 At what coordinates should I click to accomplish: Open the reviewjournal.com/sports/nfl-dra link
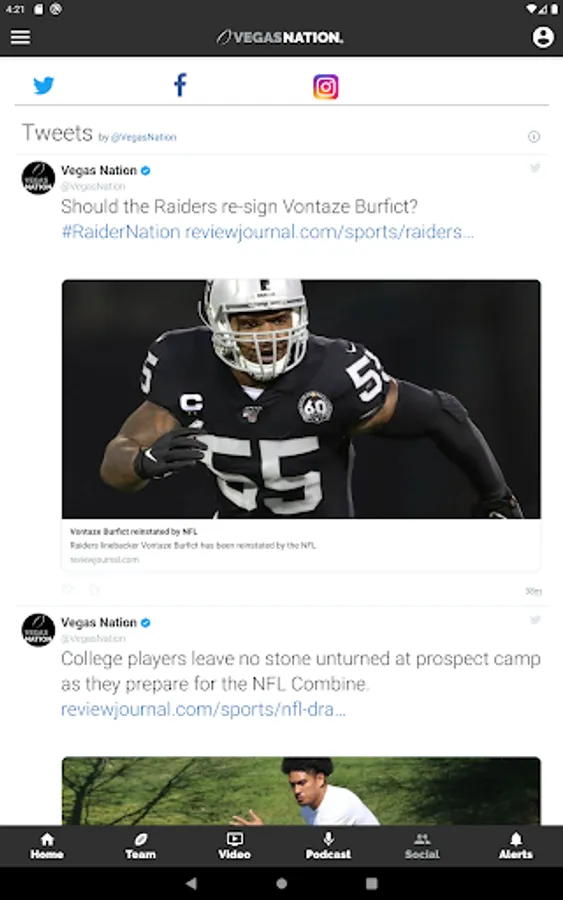pos(203,709)
